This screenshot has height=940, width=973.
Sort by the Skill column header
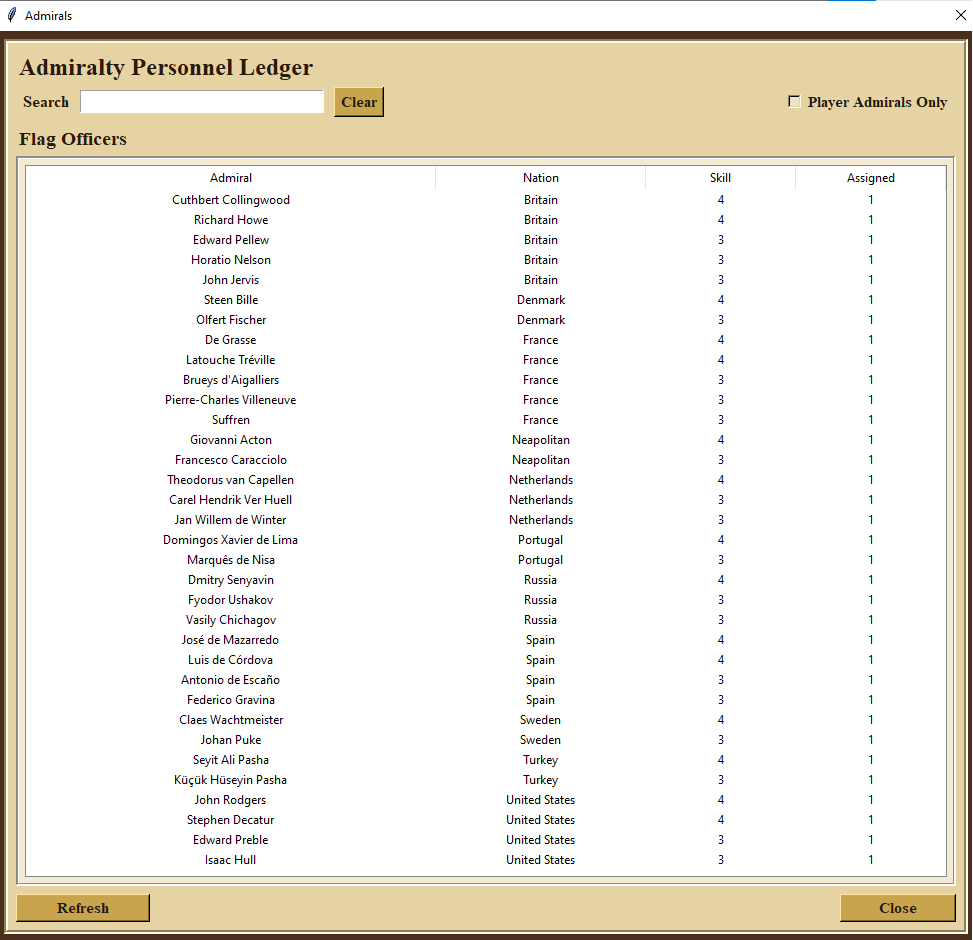tap(720, 178)
